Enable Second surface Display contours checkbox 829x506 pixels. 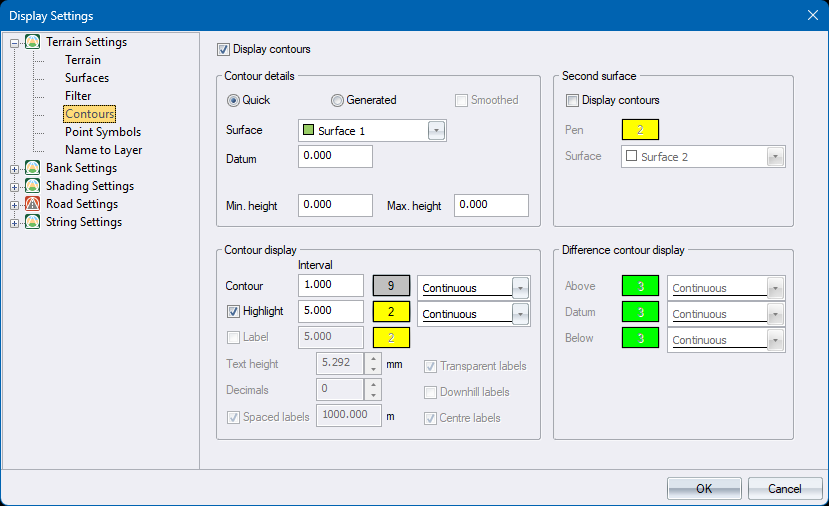point(572,100)
